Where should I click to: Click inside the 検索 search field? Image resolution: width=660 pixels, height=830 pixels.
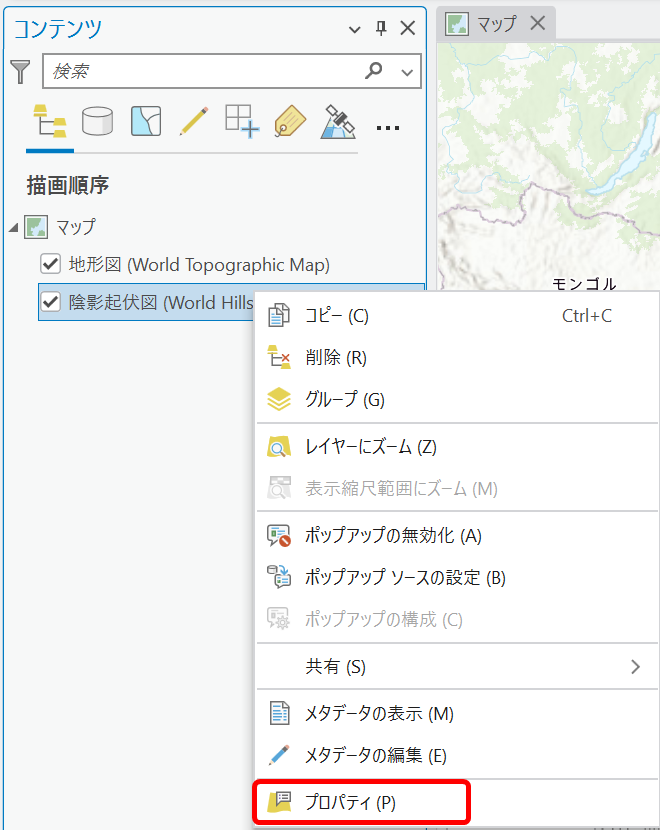200,71
